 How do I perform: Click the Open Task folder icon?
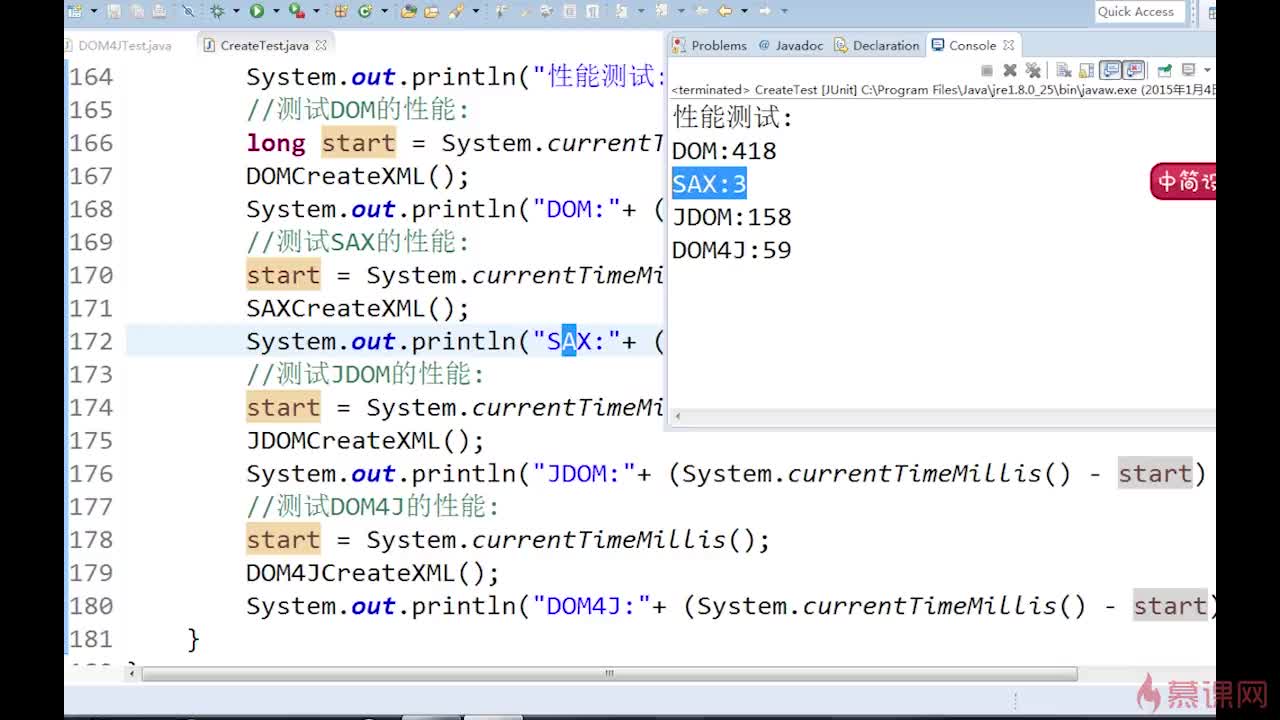coord(431,12)
